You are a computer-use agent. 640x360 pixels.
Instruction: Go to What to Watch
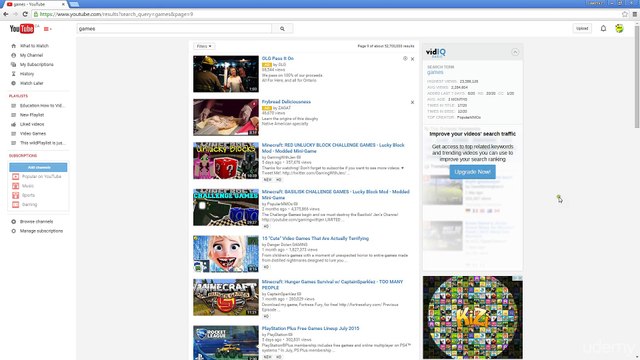(34, 46)
